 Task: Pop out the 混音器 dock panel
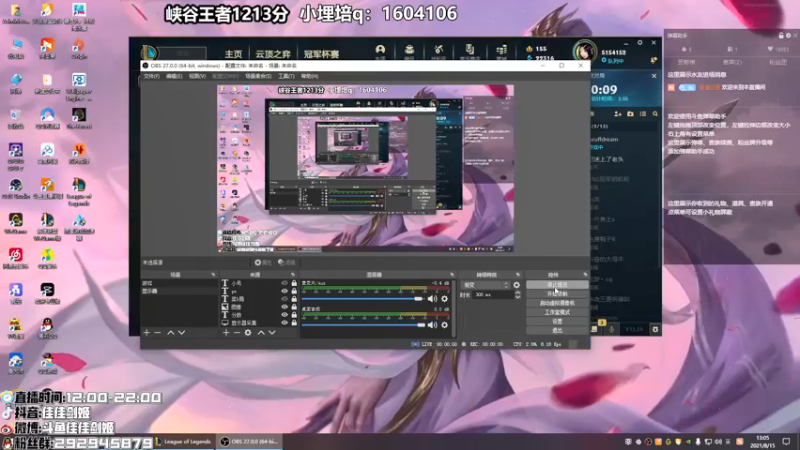pyautogui.click(x=452, y=275)
